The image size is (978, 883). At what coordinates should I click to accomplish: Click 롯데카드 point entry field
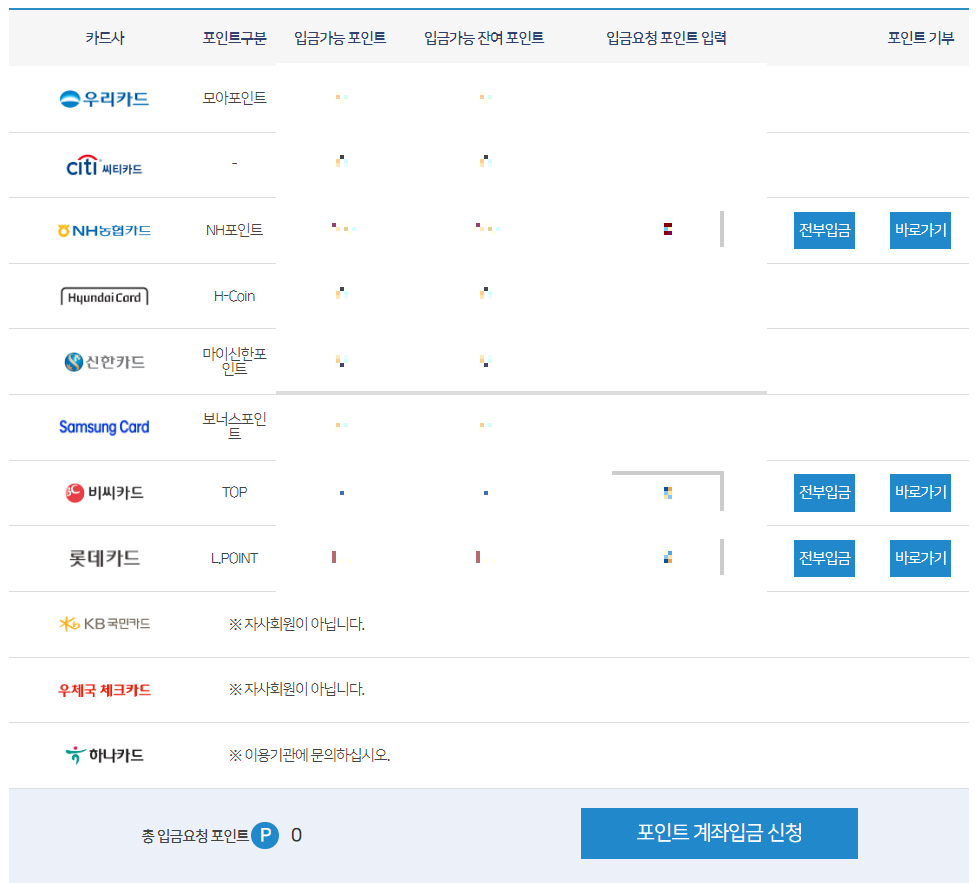668,558
